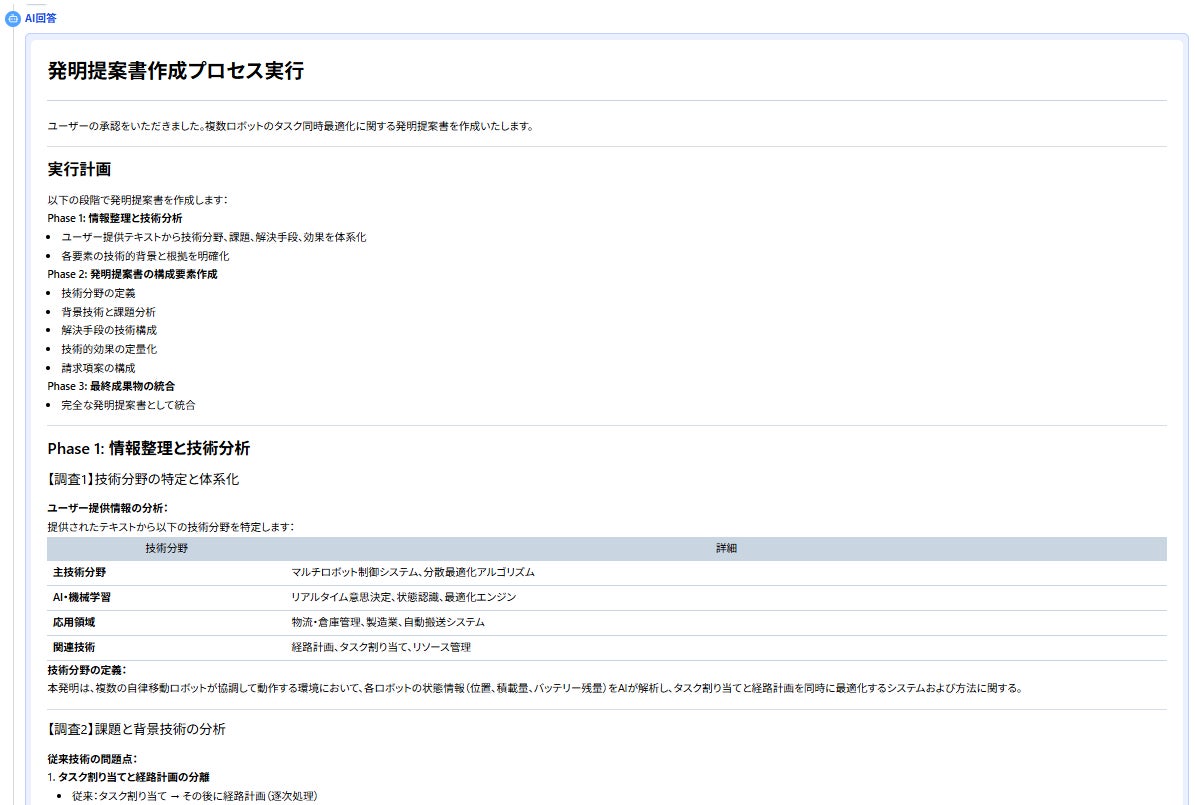The image size is (1195, 805).
Task: Click the bold label ユーザー提供情報の分析:
Action: pos(107,508)
